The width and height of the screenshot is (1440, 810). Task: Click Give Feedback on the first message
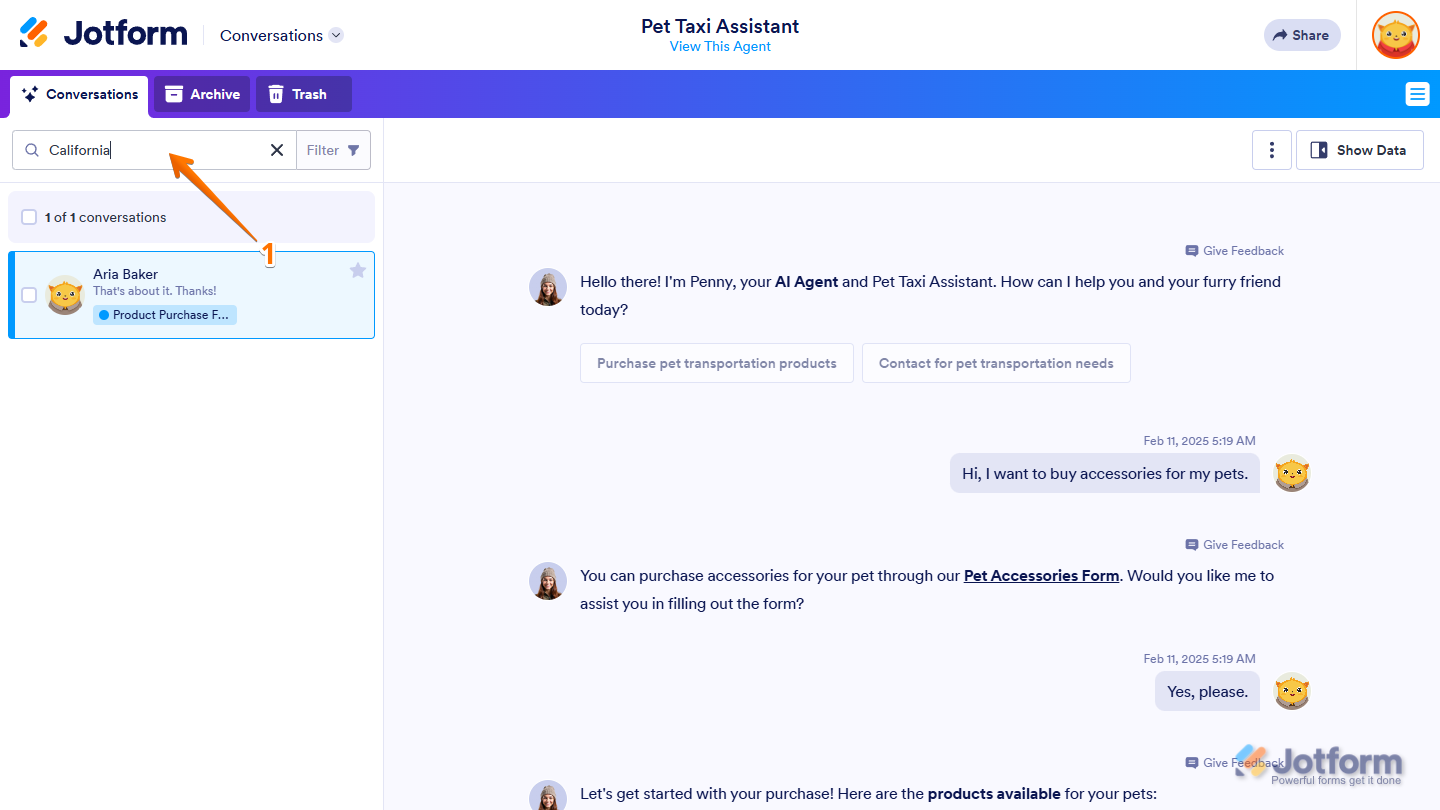point(1235,251)
